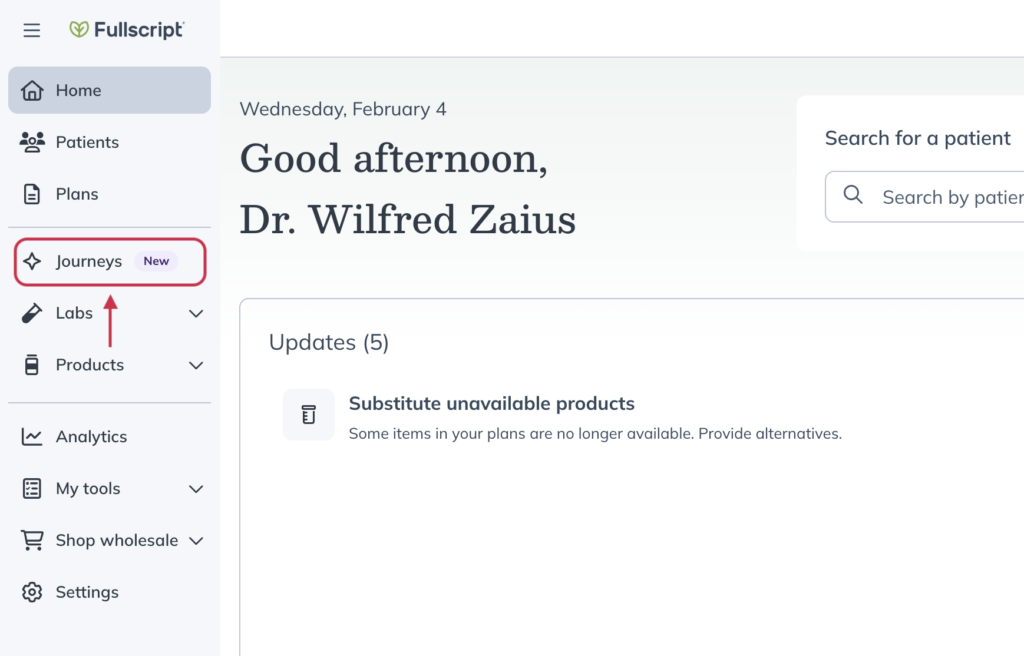The width and height of the screenshot is (1024, 656).
Task: Select Journeys from the navigation menu
Action: coord(88,260)
